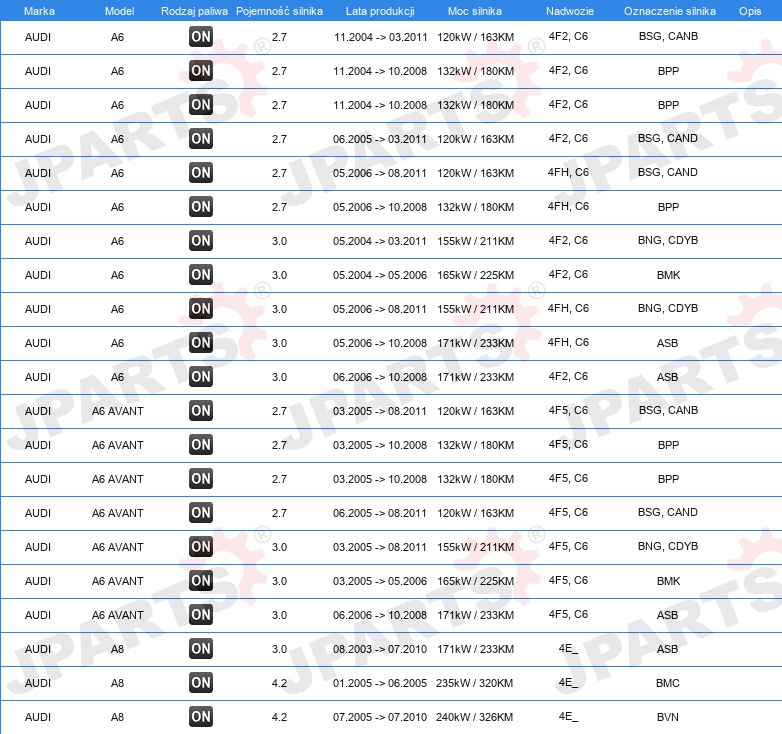The height and width of the screenshot is (734, 782).
Task: Select the BSG, CANB code in the 4F2, C6 row
Action: [x=668, y=36]
